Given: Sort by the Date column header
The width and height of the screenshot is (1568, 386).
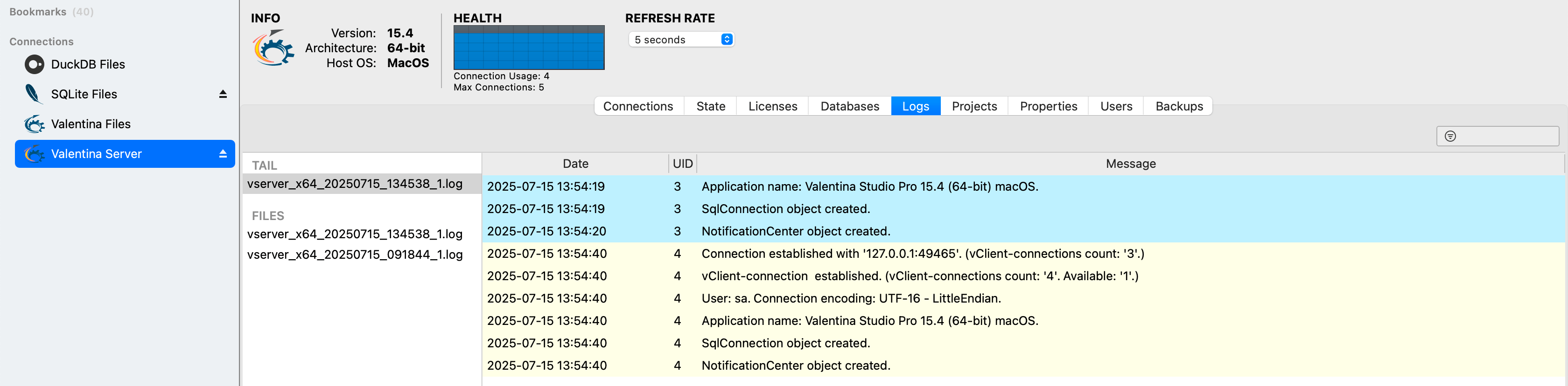Looking at the screenshot, I should (575, 164).
